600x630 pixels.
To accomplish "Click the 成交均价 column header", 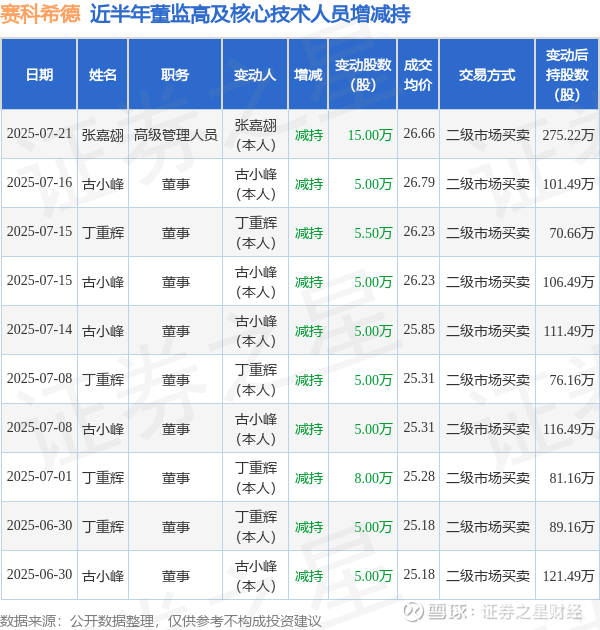I will [418, 74].
